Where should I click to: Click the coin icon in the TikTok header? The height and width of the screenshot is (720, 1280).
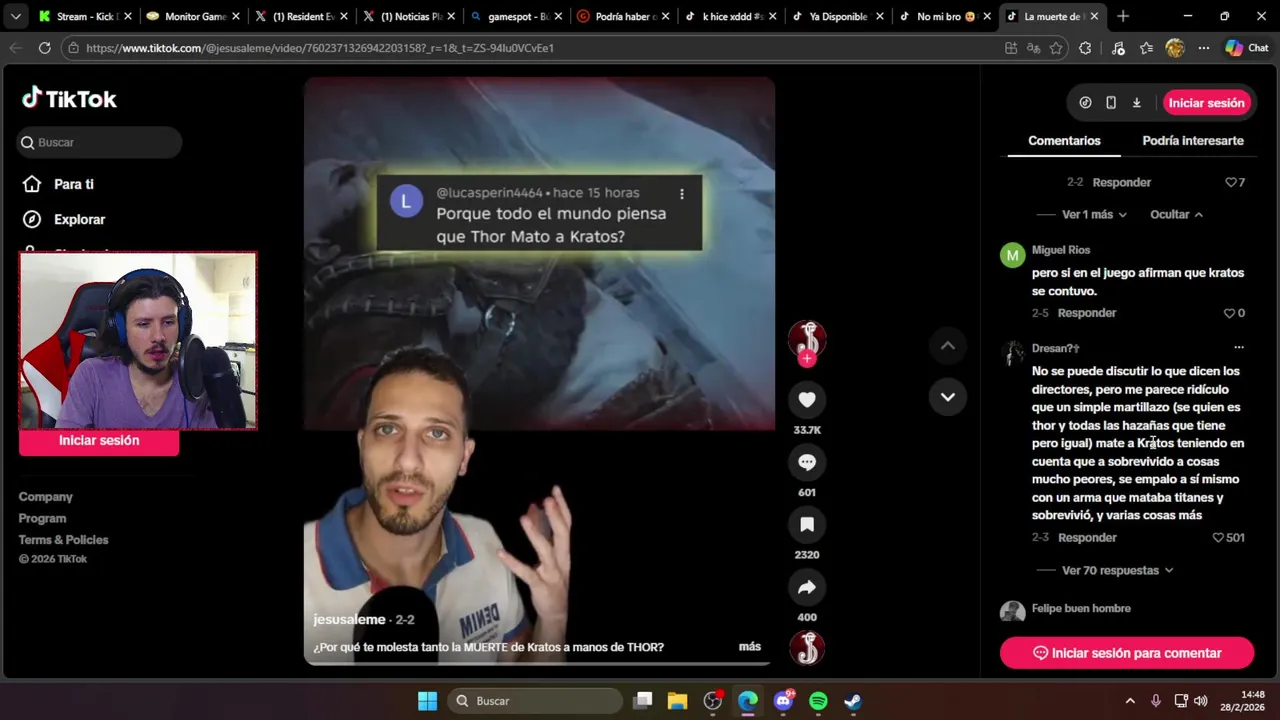point(1085,103)
